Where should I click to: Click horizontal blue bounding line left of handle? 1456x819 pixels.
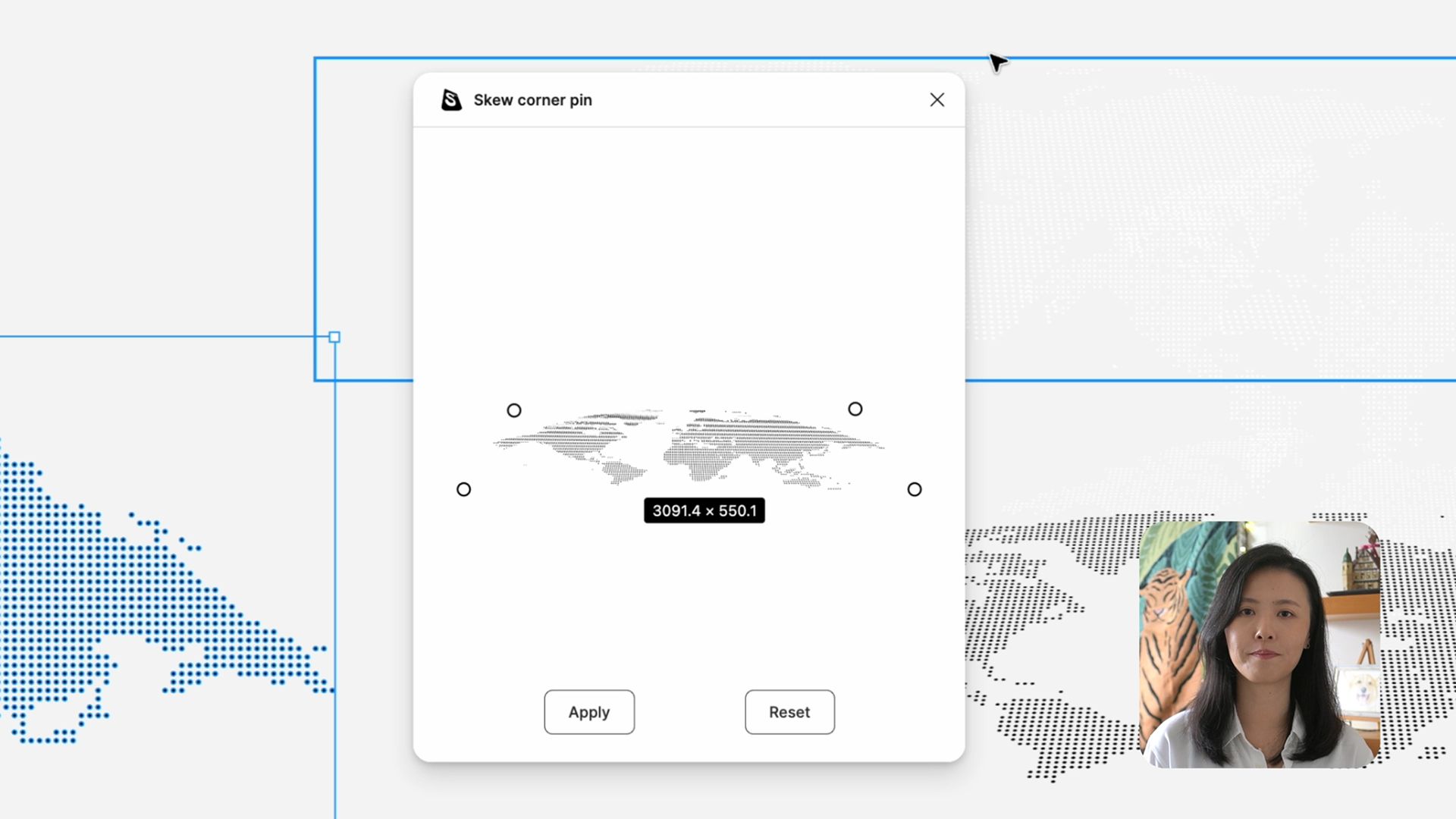[152, 337]
